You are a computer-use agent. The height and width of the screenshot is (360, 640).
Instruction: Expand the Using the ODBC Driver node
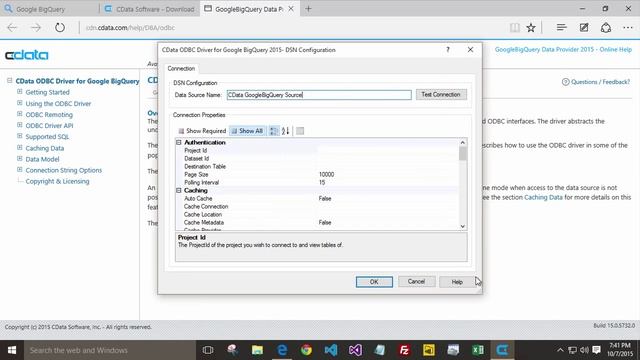click(20, 103)
